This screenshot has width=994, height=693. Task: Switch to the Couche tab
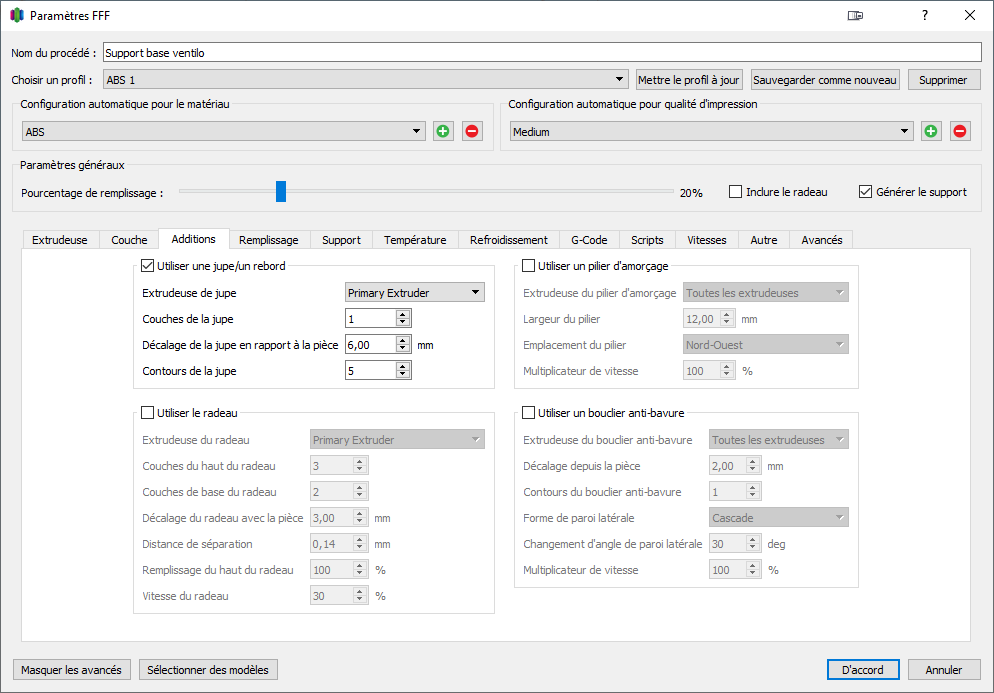(x=129, y=240)
